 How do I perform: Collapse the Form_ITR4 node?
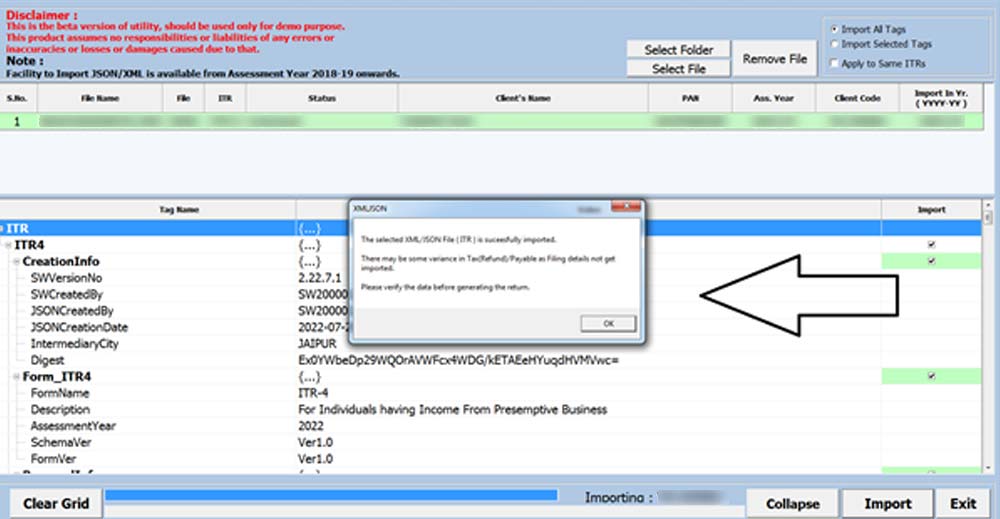[x=16, y=376]
